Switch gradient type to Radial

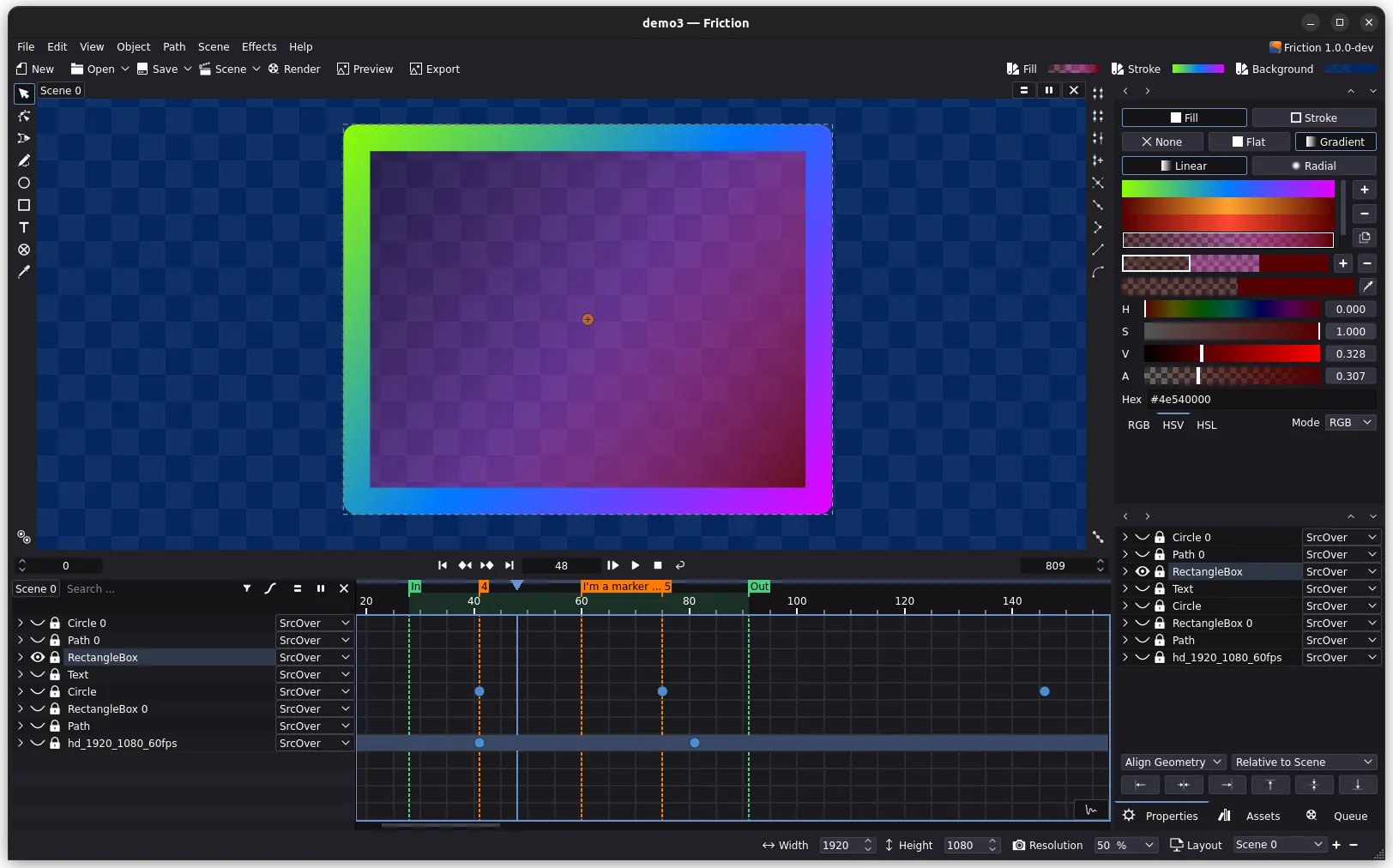[x=1314, y=166]
